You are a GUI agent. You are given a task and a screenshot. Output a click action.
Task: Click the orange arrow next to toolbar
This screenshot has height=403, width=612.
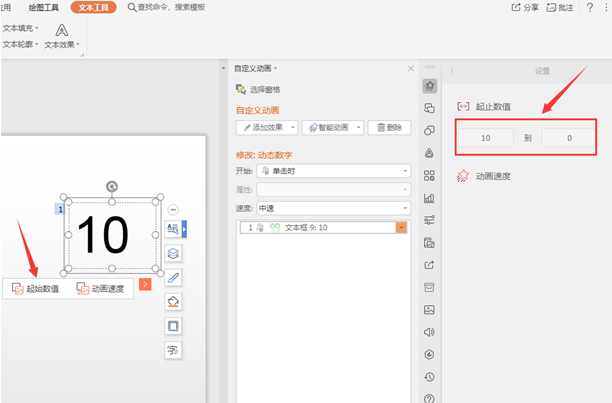point(145,284)
